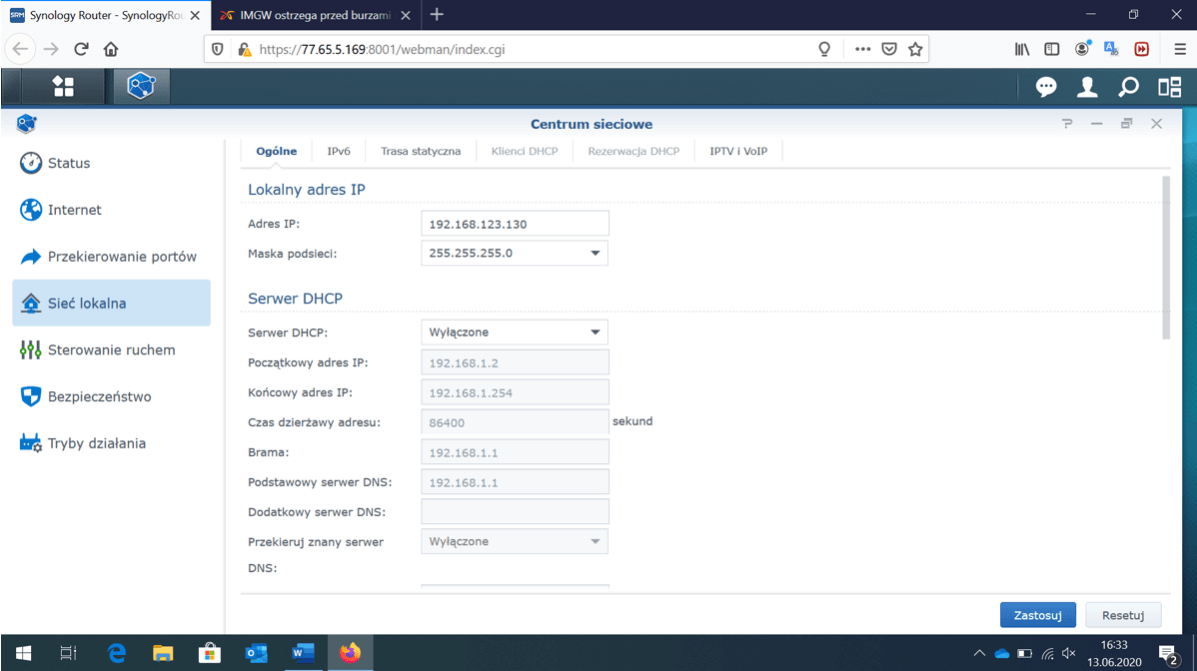Click the Zastosuj button
1197x671 pixels.
coord(1037,615)
